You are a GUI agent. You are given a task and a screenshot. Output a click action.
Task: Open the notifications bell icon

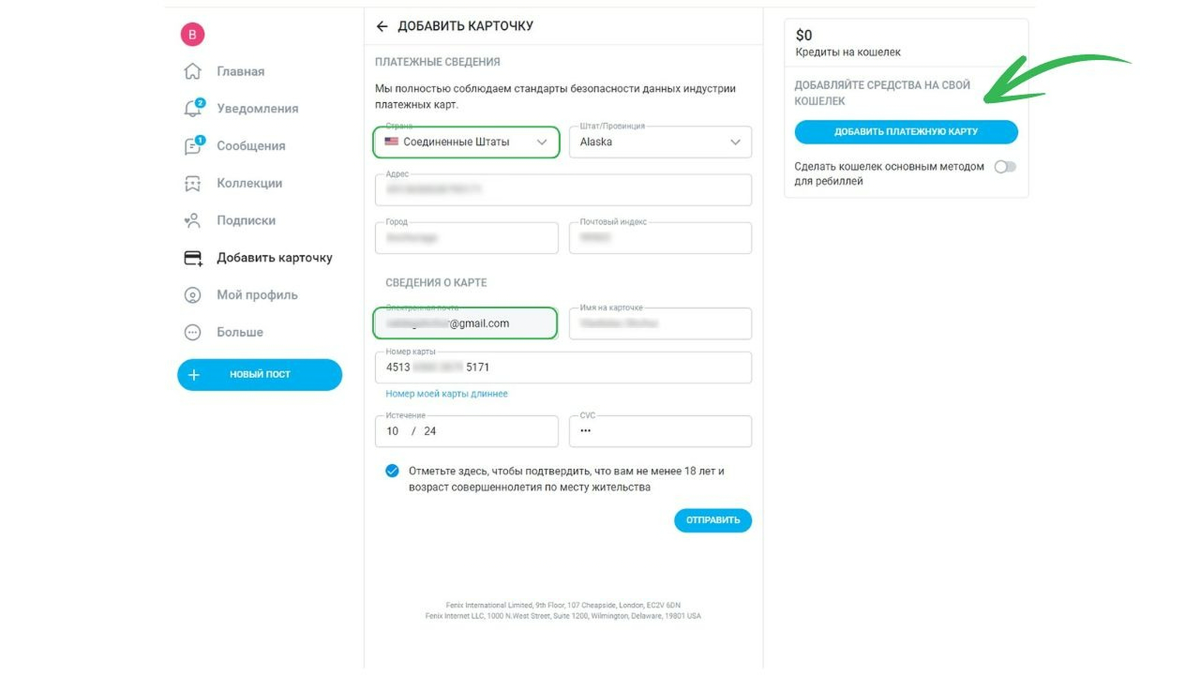click(x=193, y=109)
